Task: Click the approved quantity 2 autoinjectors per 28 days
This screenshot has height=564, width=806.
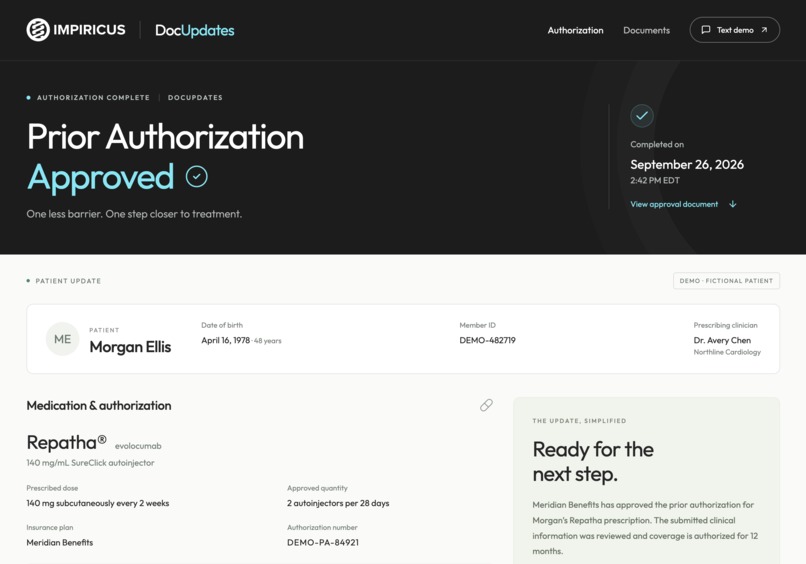Action: click(x=338, y=503)
